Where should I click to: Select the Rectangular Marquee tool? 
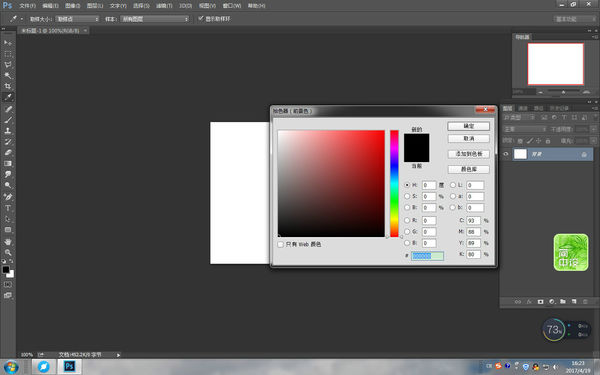pyautogui.click(x=8, y=54)
